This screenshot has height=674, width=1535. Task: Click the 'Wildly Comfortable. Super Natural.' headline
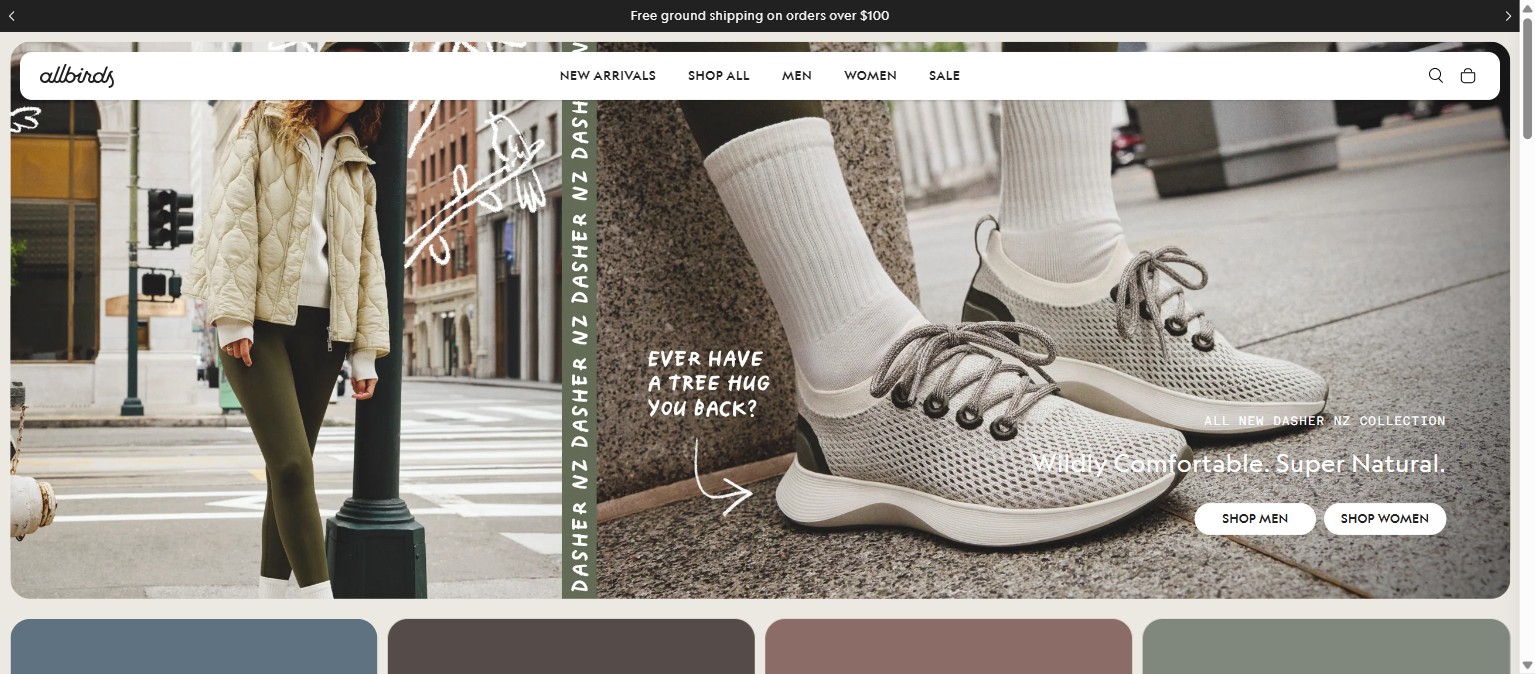point(1239,464)
